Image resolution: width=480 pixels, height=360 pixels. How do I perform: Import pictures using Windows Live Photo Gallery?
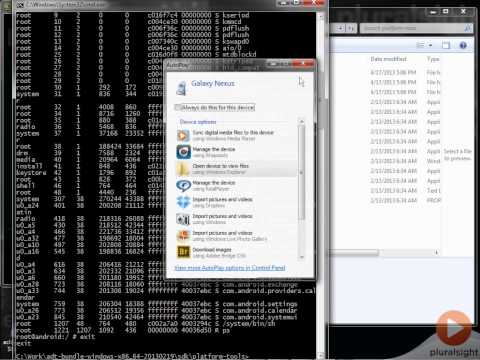tap(236, 236)
